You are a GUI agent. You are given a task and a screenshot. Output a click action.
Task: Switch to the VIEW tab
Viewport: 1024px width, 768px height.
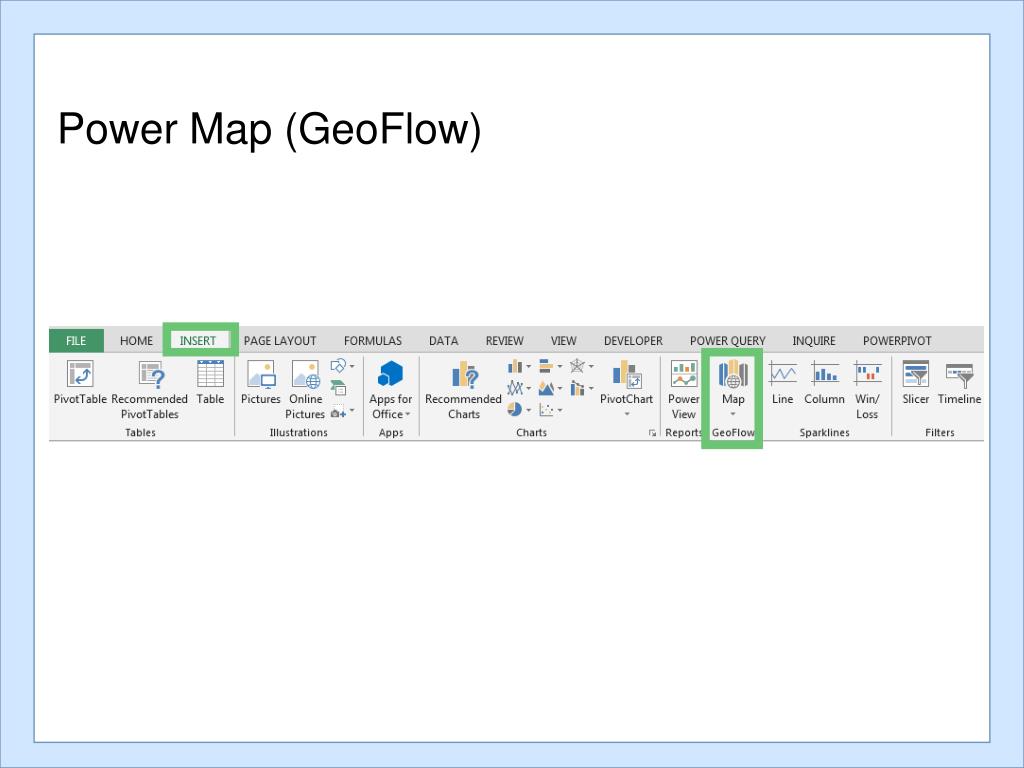563,341
